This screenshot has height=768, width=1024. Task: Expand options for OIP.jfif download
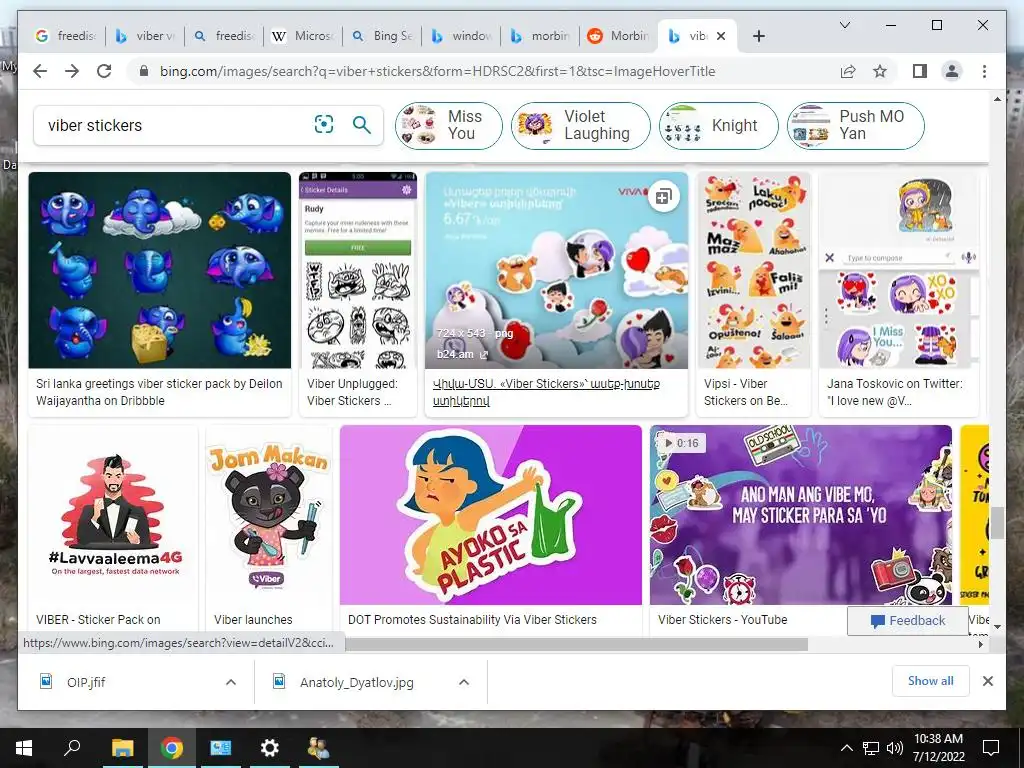[231, 682]
